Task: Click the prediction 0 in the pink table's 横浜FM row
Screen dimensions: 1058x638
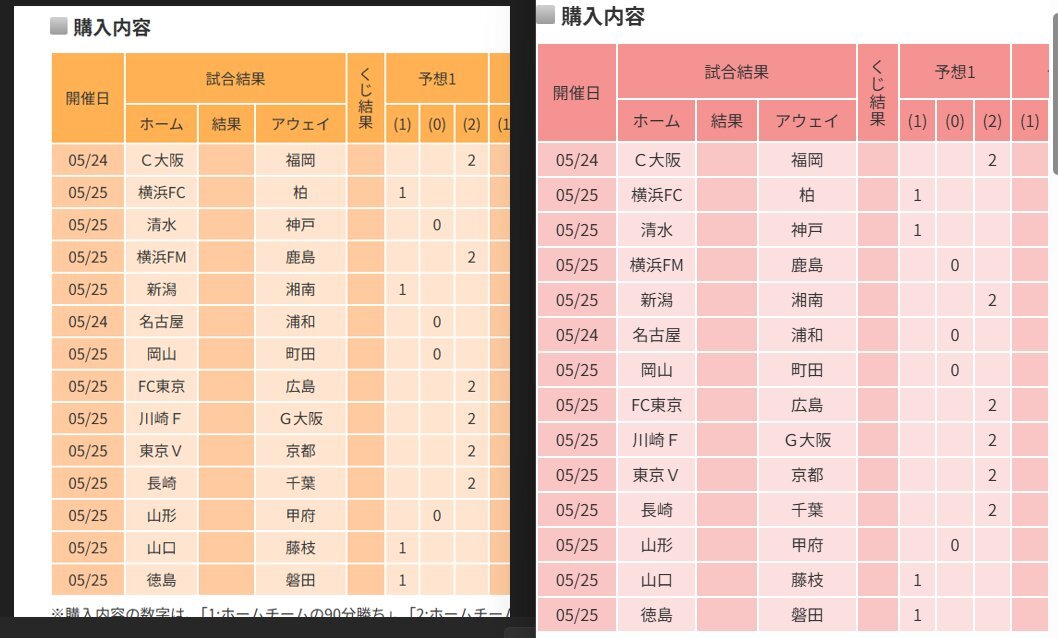Action: click(955, 266)
